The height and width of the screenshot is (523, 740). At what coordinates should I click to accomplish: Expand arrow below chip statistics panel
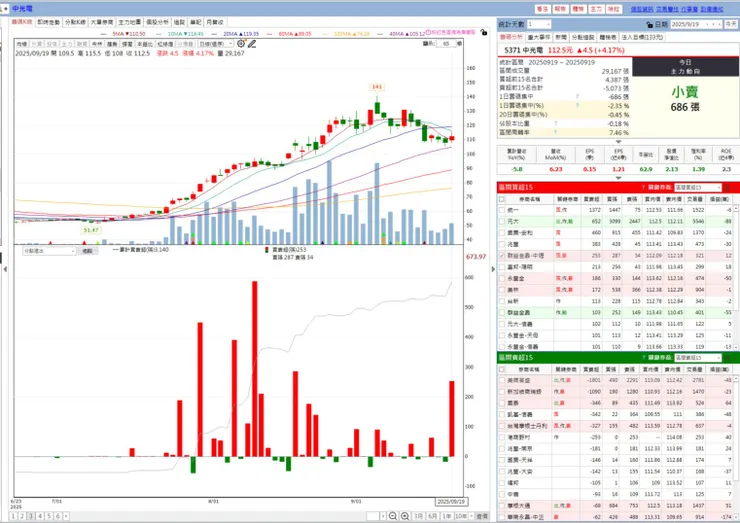pyautogui.click(x=618, y=142)
